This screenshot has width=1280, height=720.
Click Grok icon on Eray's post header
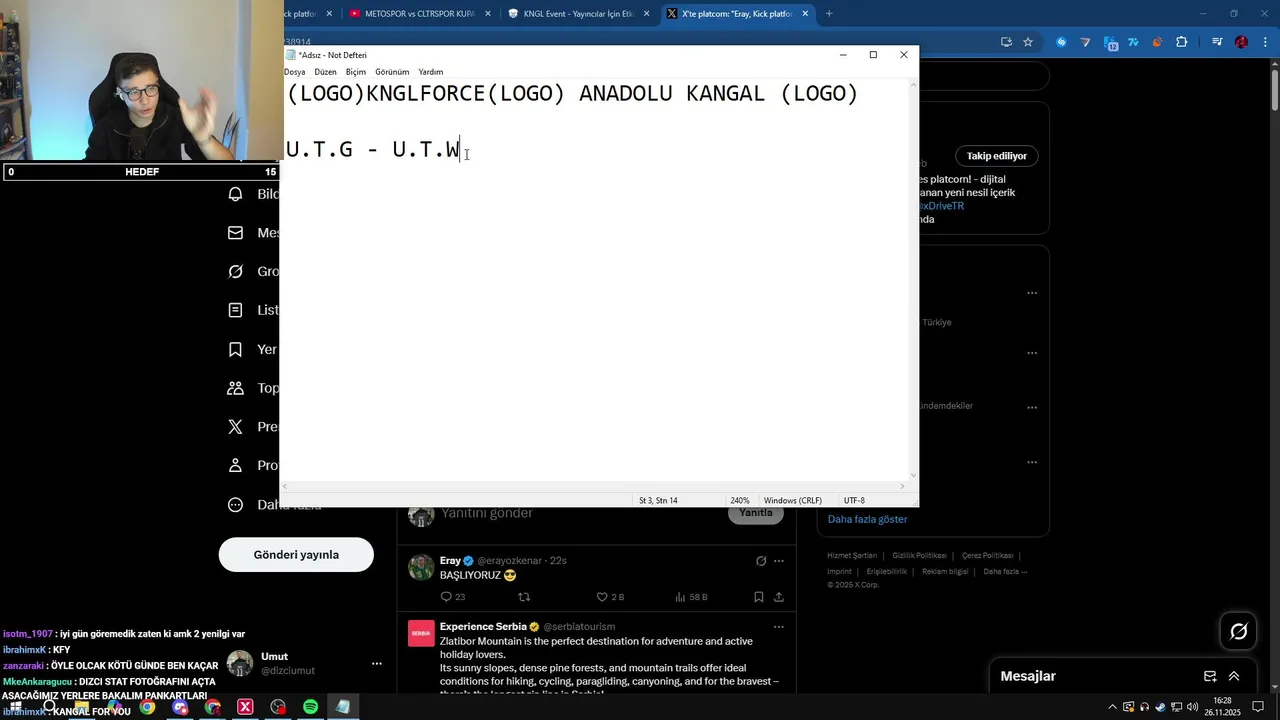click(761, 561)
